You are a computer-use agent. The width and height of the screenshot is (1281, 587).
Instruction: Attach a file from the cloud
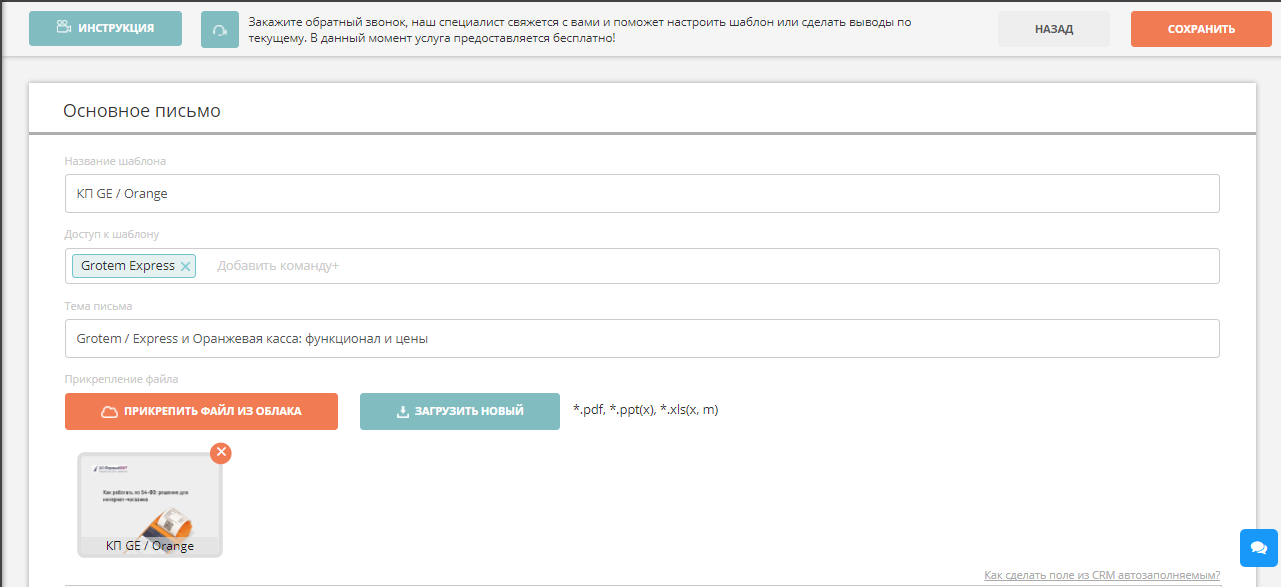tap(201, 411)
